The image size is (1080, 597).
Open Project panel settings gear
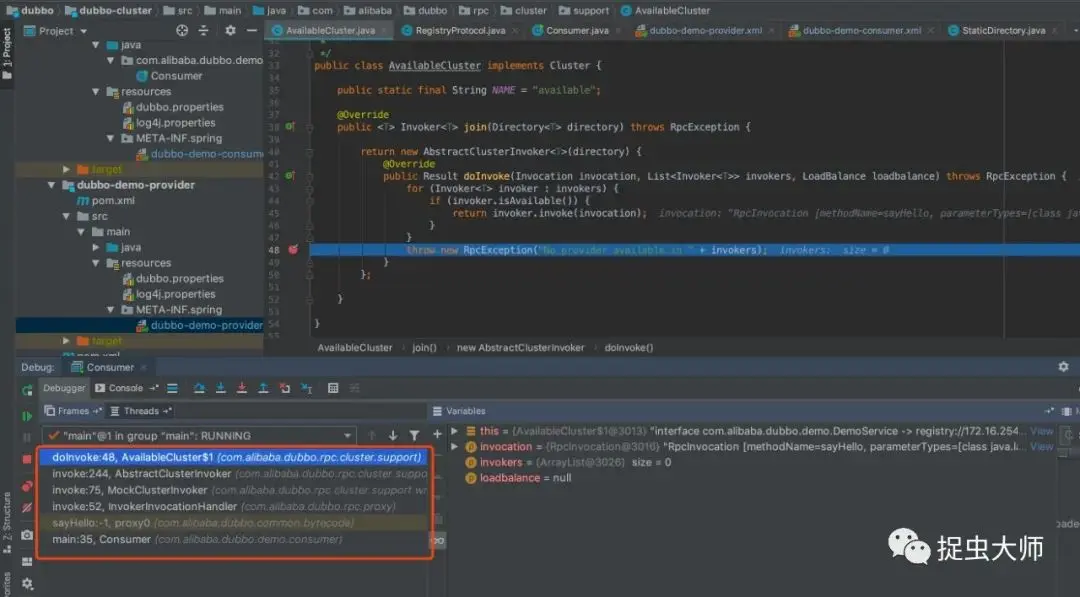pos(231,30)
